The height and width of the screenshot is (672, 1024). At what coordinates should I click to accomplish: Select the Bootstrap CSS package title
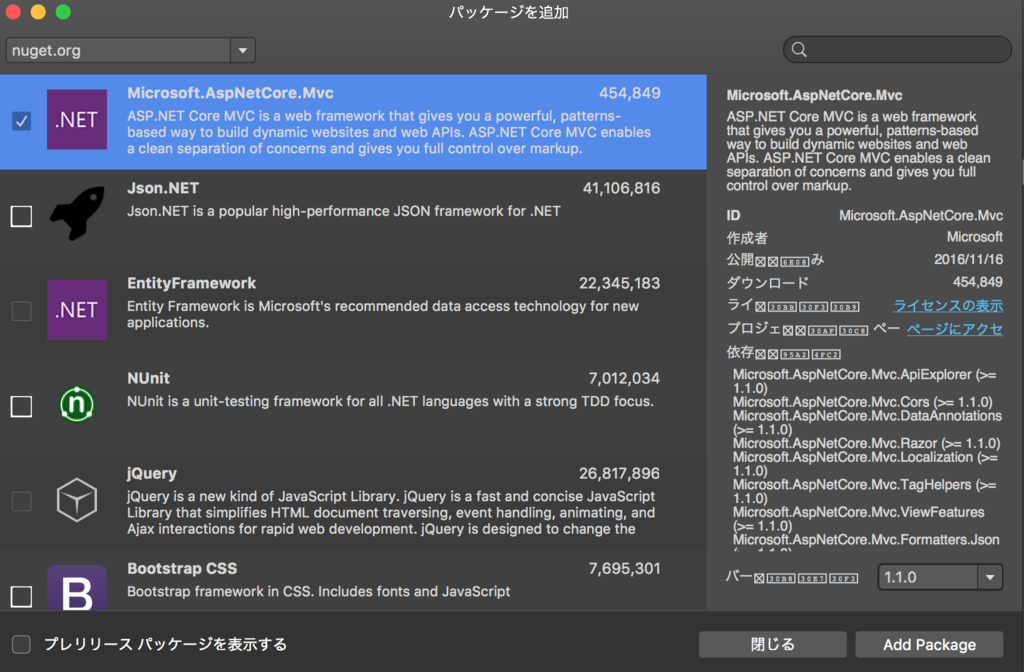point(182,569)
